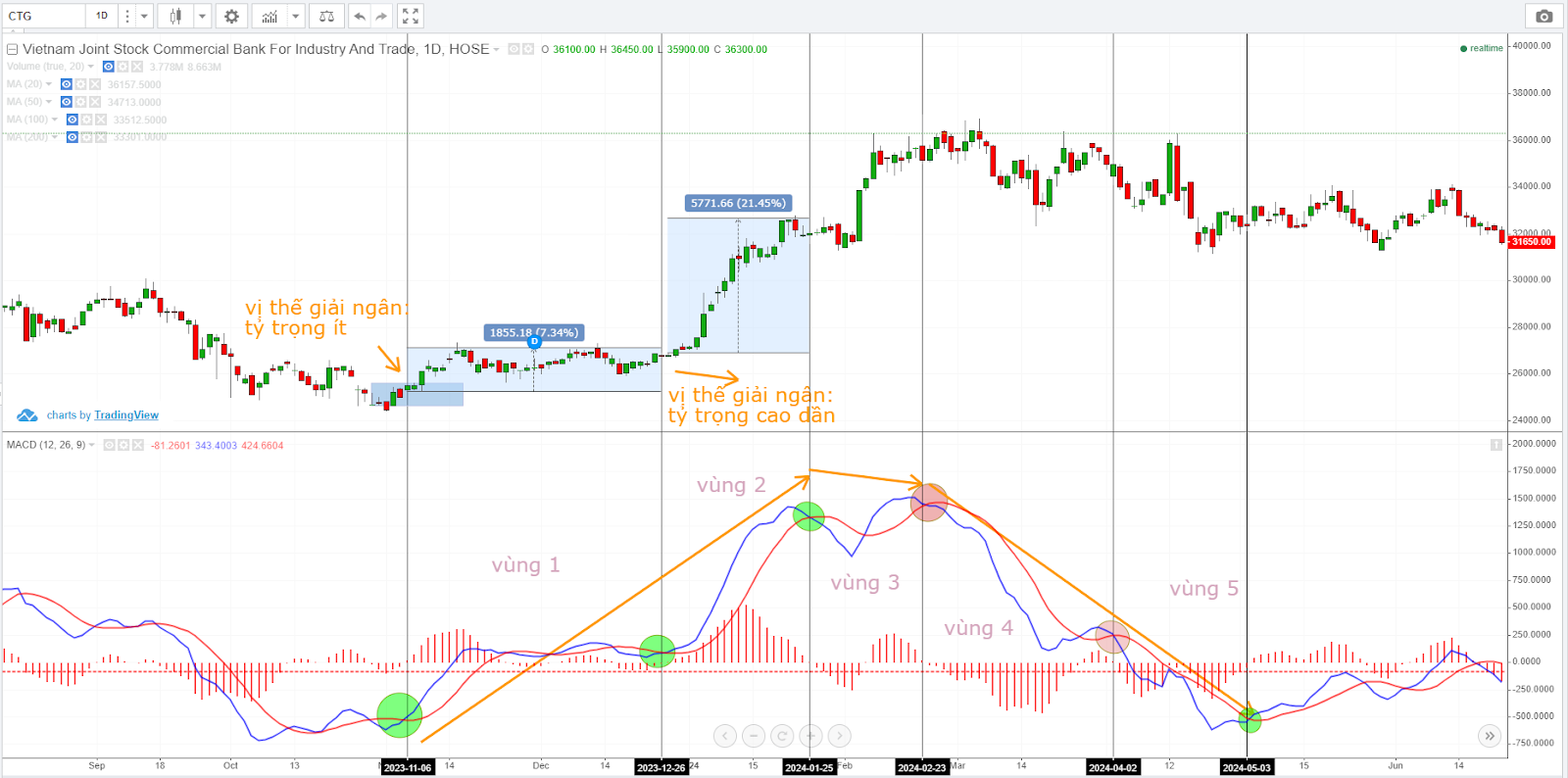Viewport: 1568px width, 778px height.
Task: Select the 2023-12-26 date marker
Action: tap(661, 767)
